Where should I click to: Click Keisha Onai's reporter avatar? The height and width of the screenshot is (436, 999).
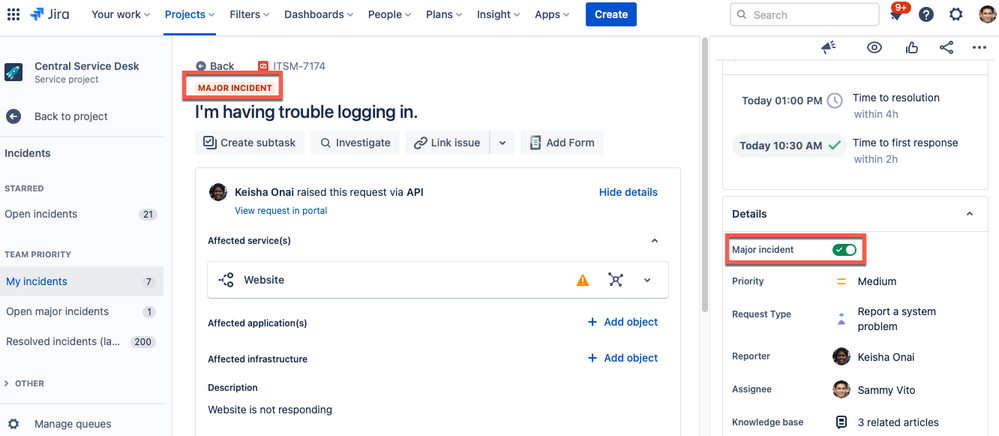point(841,356)
